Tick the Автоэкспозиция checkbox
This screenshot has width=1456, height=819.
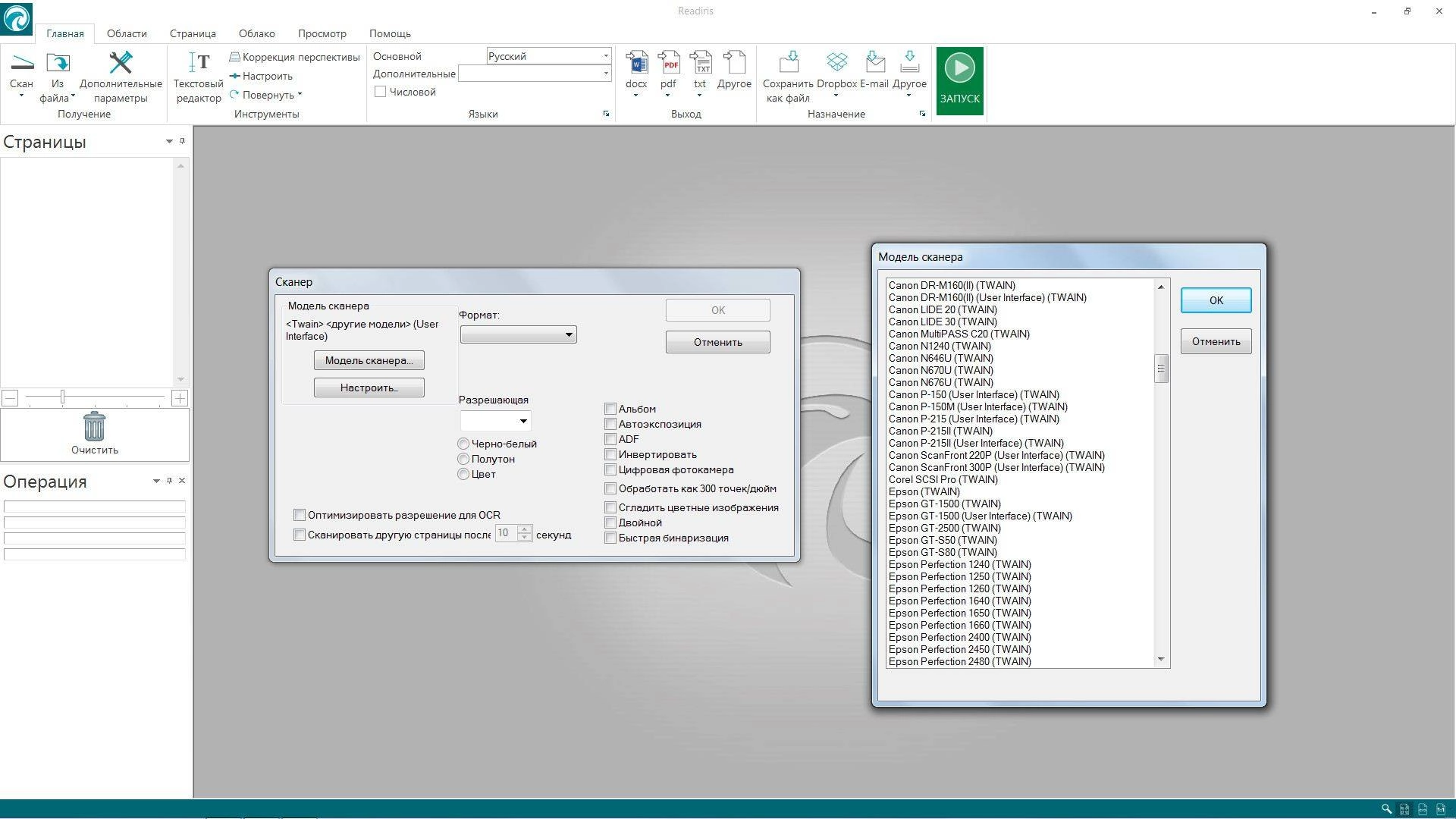click(610, 424)
